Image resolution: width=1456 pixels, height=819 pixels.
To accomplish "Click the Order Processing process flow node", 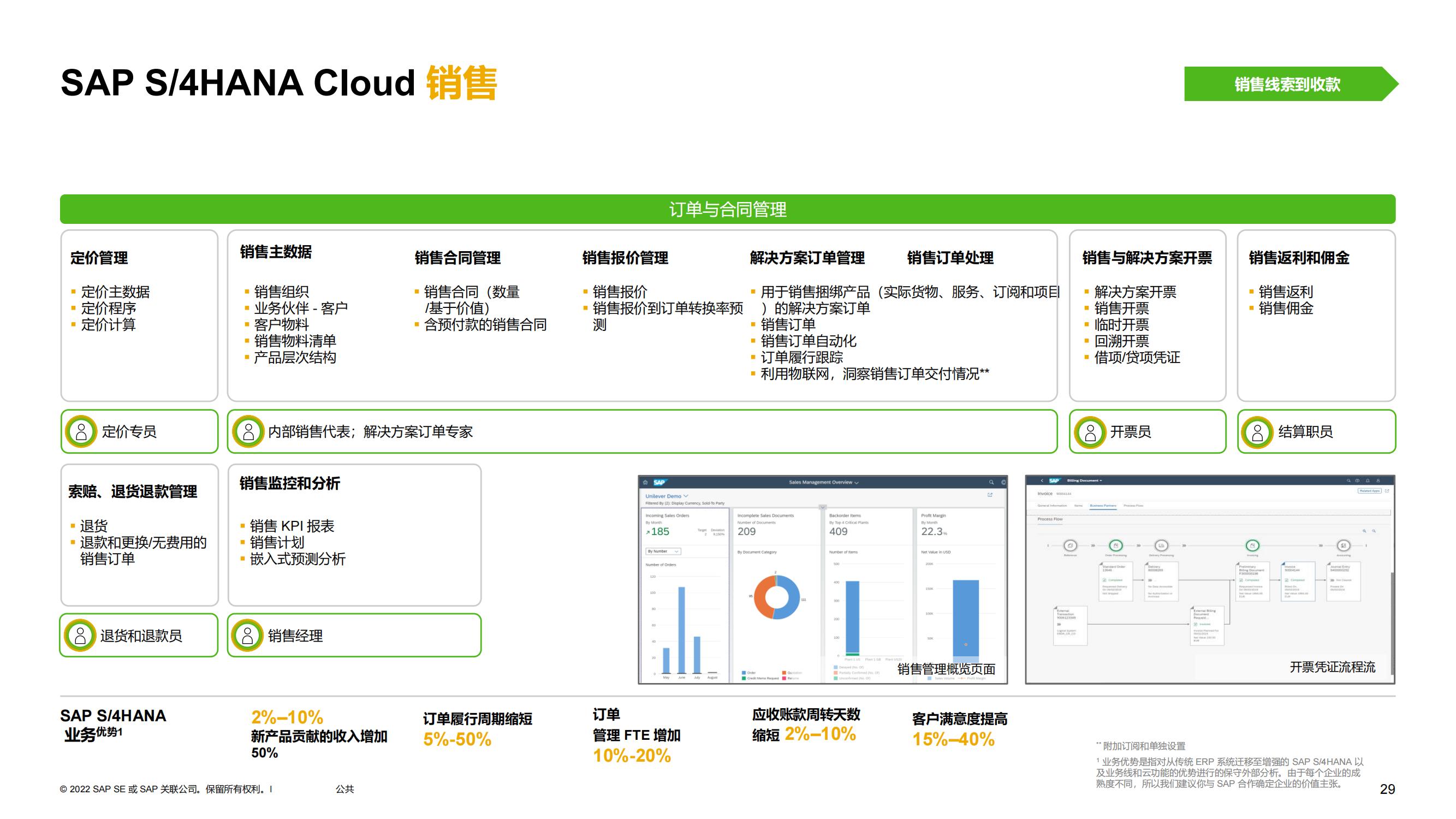I will click(x=1116, y=545).
